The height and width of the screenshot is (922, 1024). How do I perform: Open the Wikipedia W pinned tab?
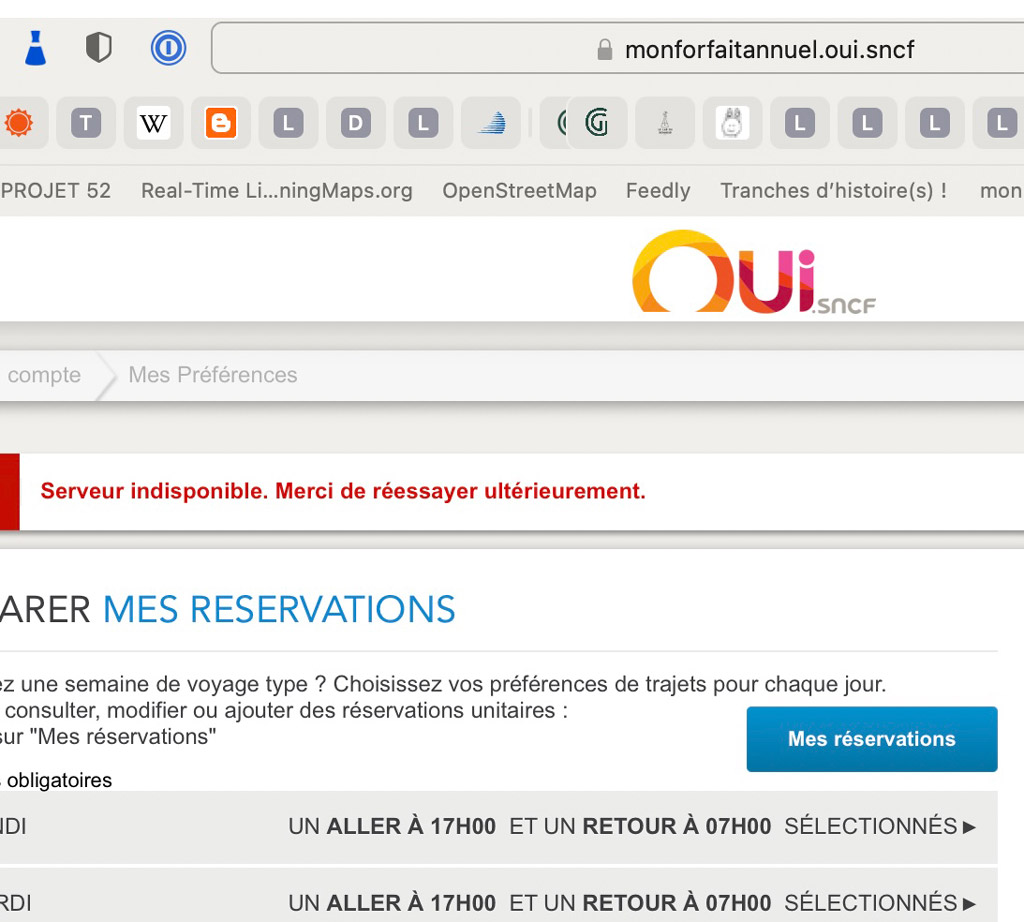pyautogui.click(x=153, y=123)
